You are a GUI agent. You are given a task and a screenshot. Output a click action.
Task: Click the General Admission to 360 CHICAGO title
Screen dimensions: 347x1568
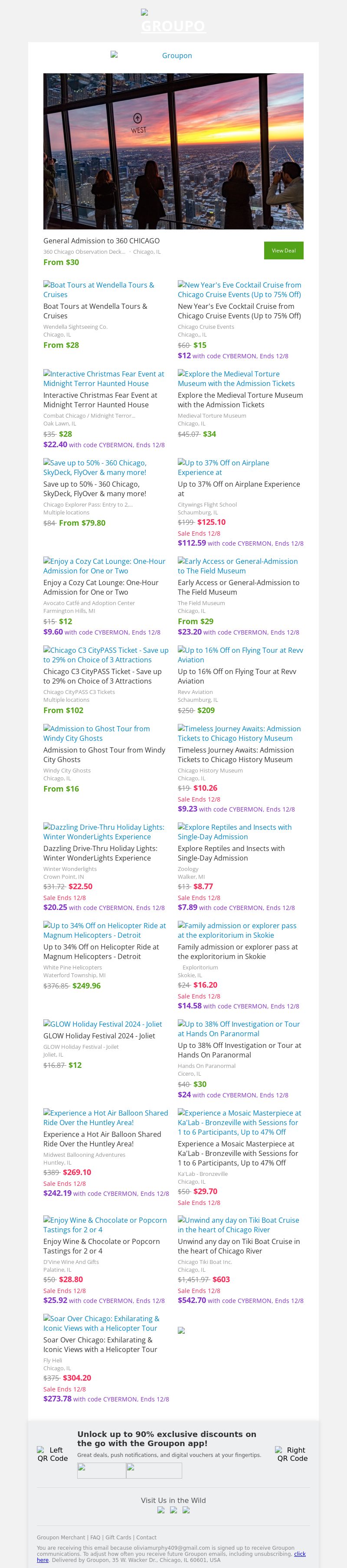click(x=101, y=240)
